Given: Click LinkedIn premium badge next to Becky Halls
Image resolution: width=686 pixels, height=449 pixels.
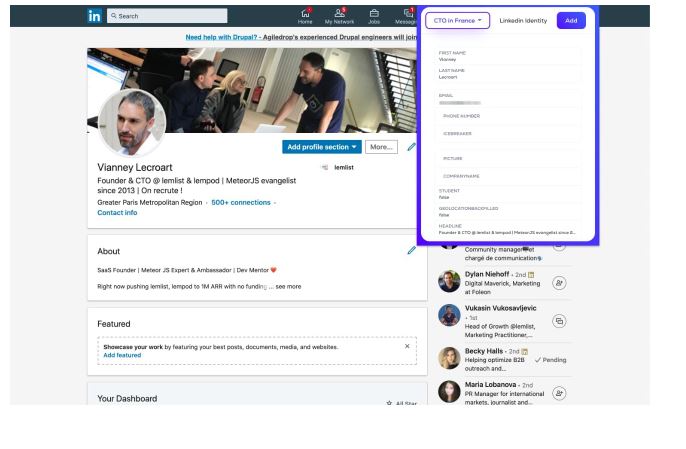Looking at the screenshot, I should (x=525, y=351).
